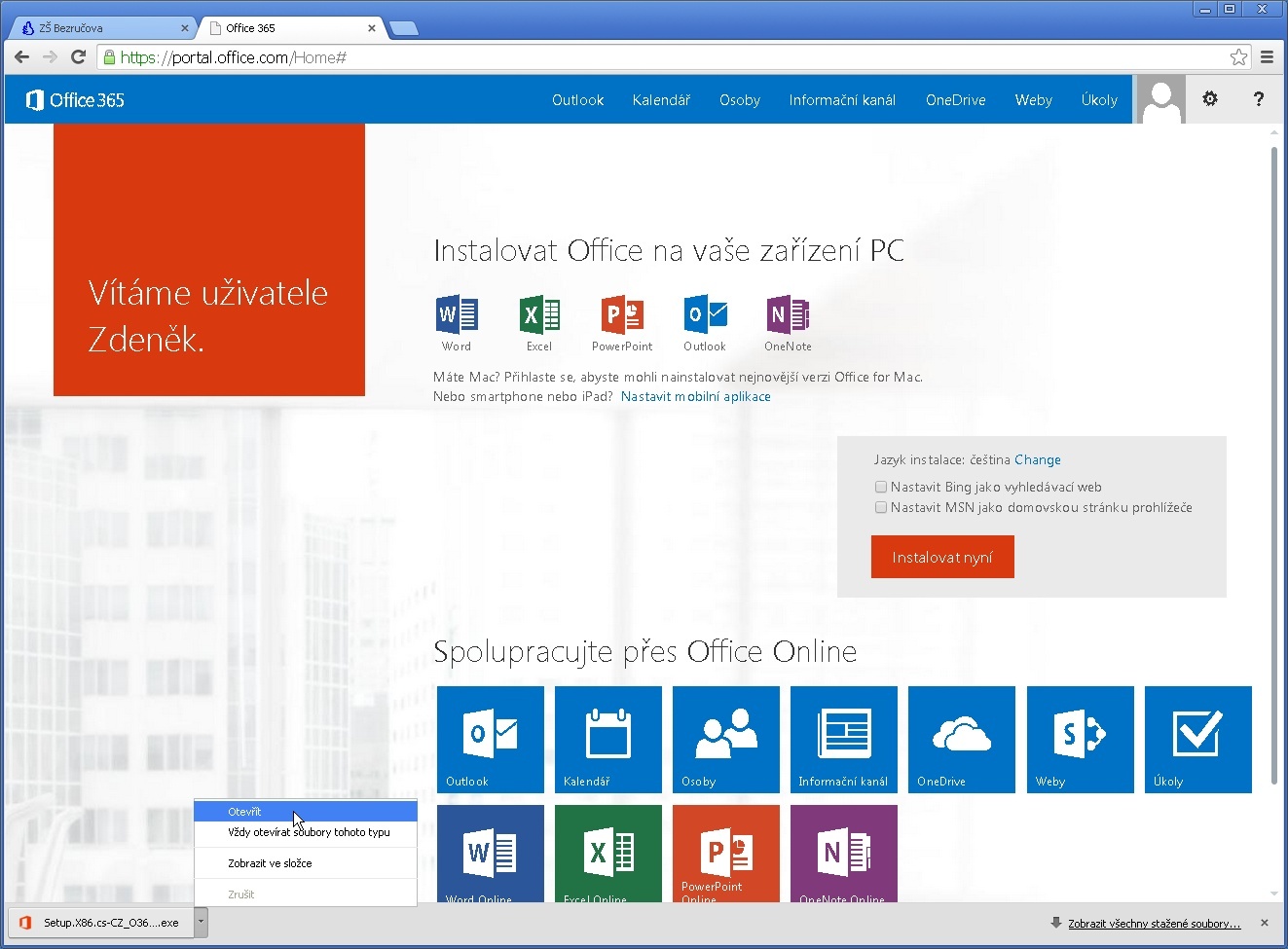Choose Otevřít from the download menu

tap(306, 812)
